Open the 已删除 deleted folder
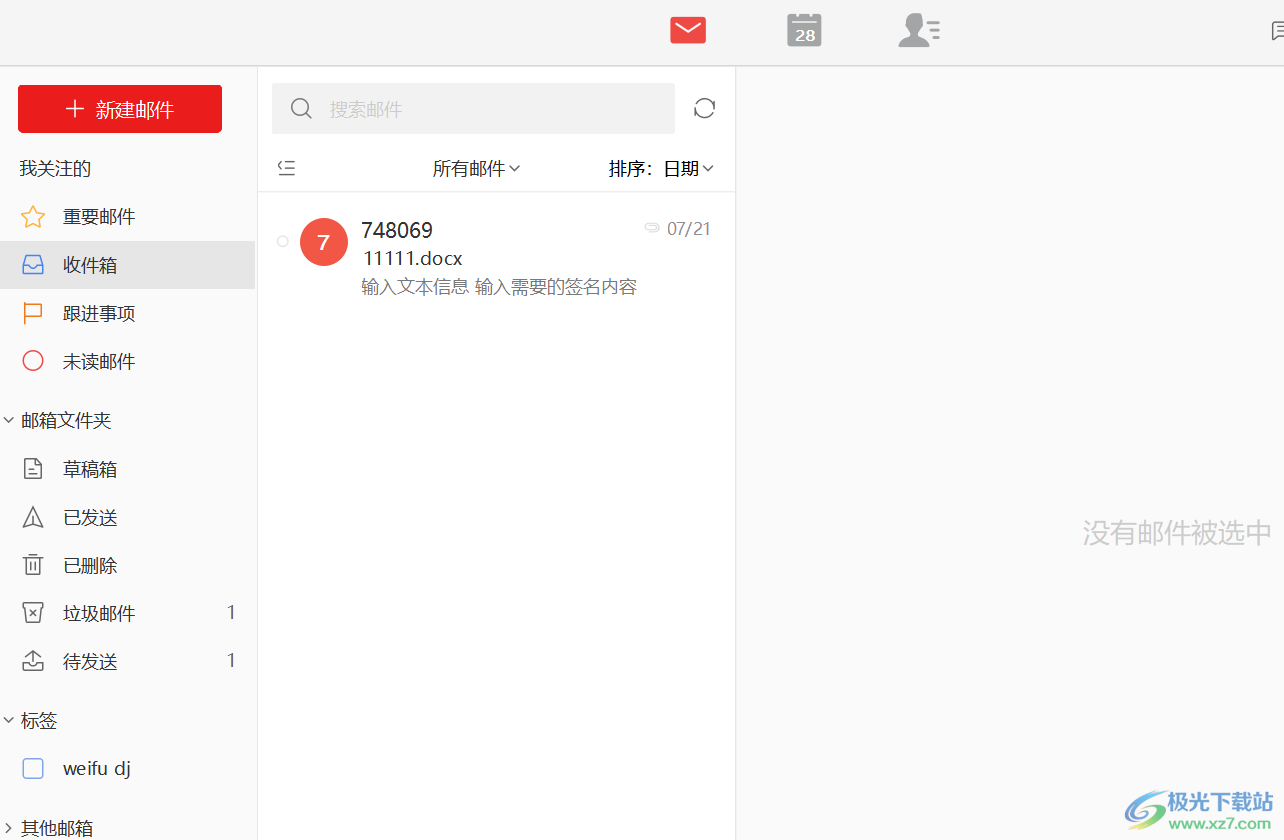1284x840 pixels. click(x=127, y=565)
